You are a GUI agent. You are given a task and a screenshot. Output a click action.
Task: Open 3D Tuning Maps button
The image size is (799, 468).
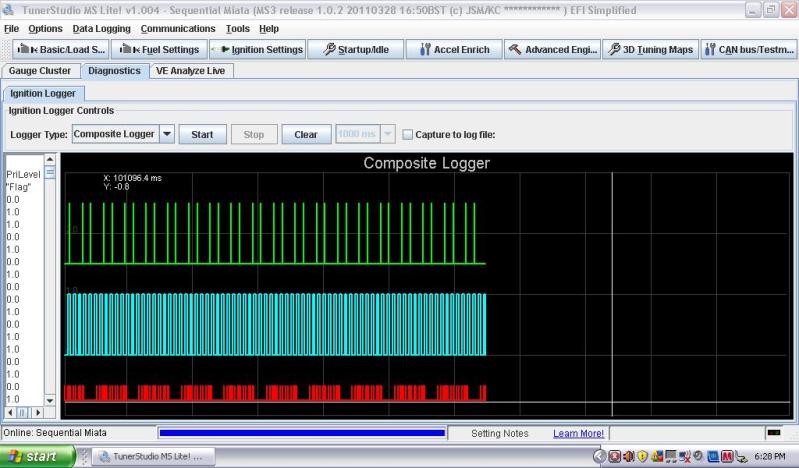pyautogui.click(x=650, y=49)
